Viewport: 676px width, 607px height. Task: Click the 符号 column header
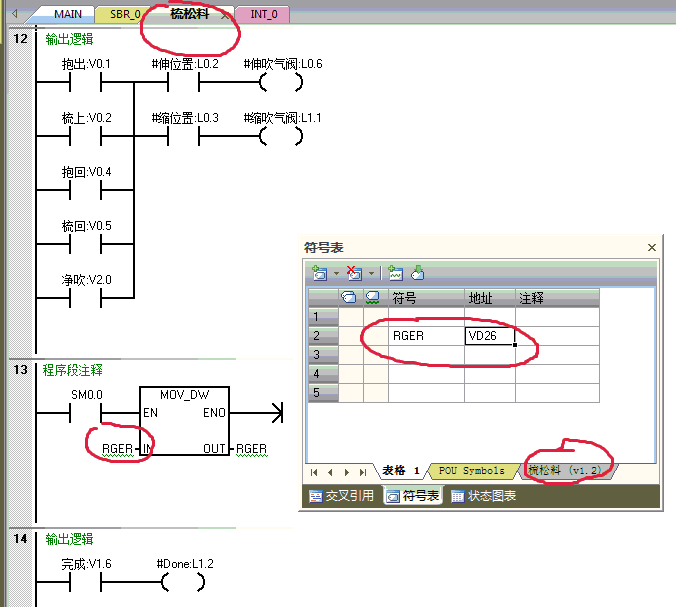tap(426, 298)
